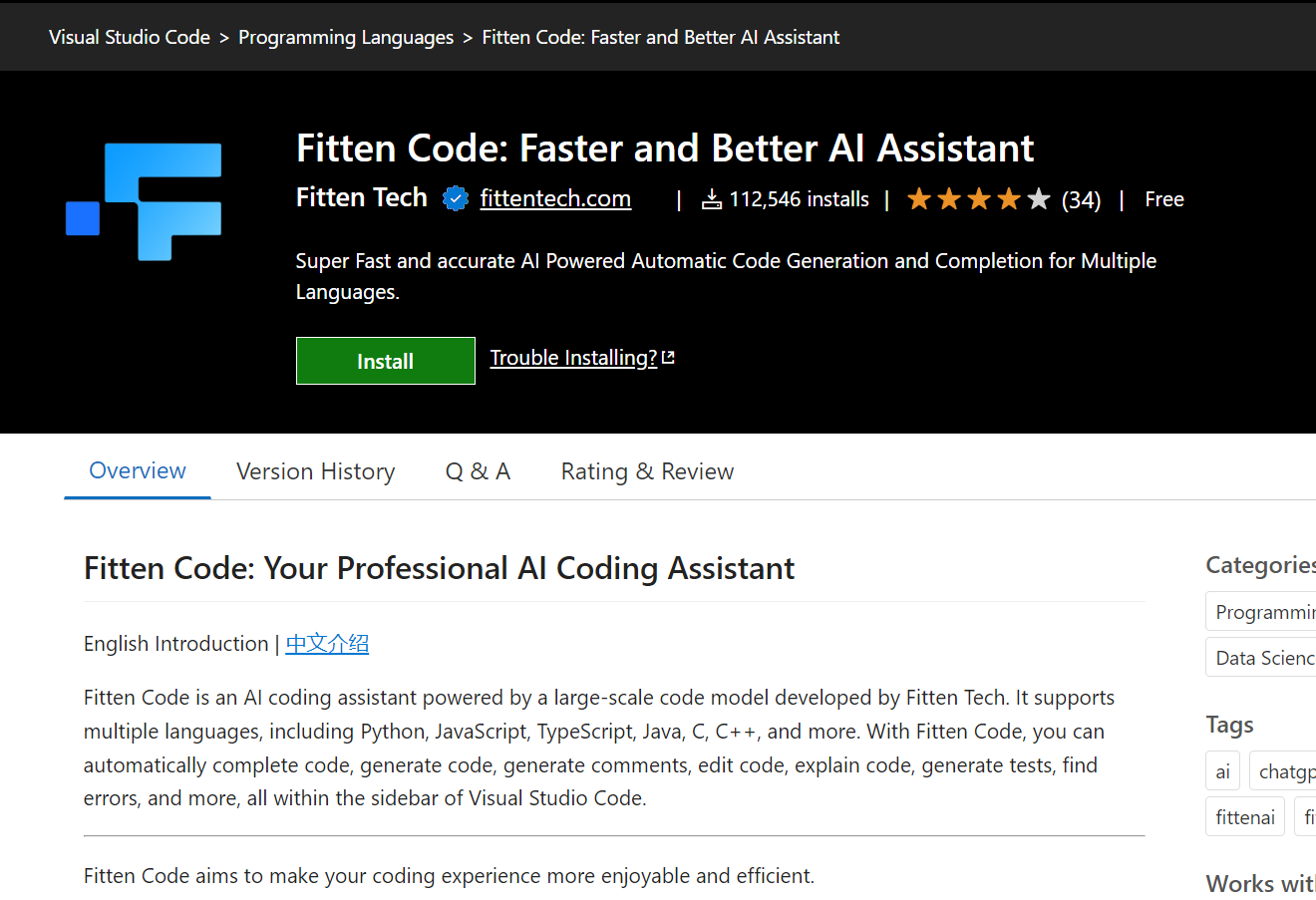Switch to the Rating & Review tab

[648, 471]
